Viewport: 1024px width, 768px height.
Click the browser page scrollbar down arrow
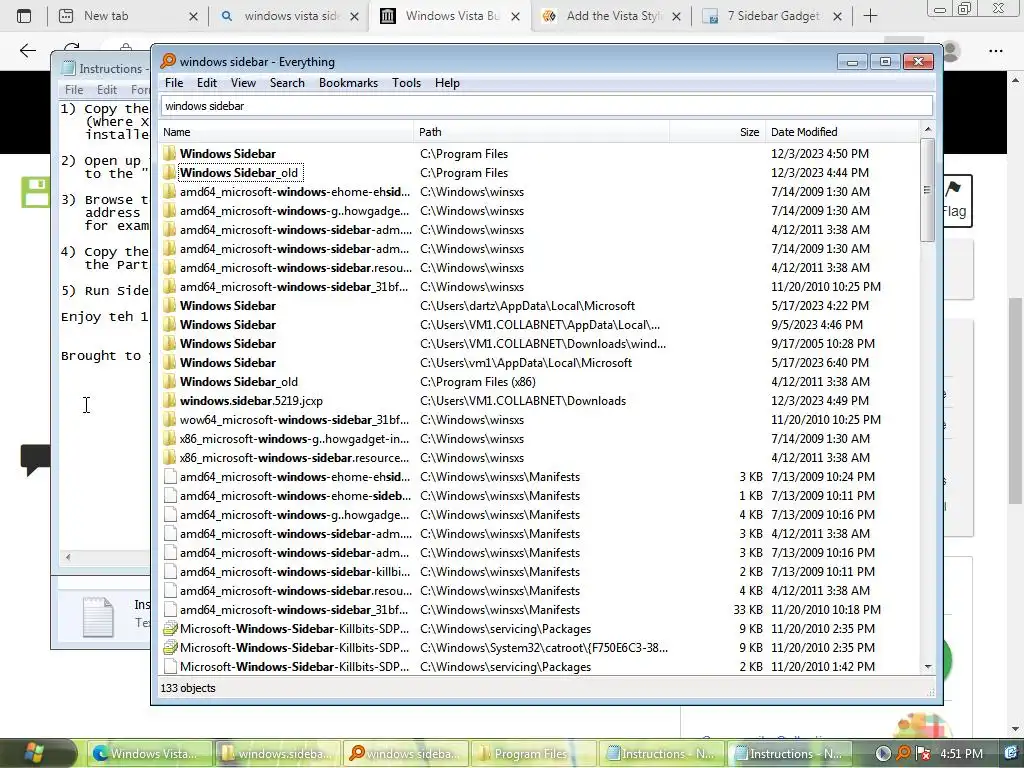click(1015, 729)
